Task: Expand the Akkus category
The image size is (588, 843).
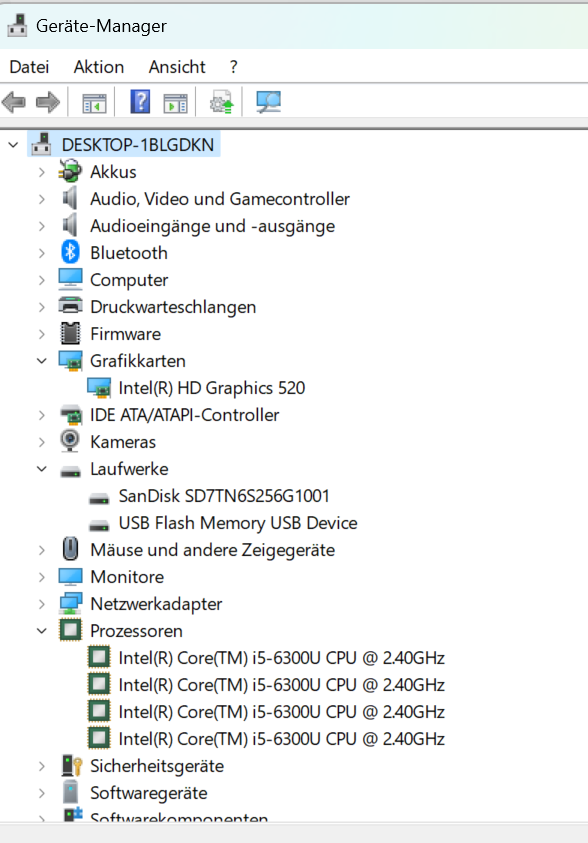Action: (x=42, y=172)
